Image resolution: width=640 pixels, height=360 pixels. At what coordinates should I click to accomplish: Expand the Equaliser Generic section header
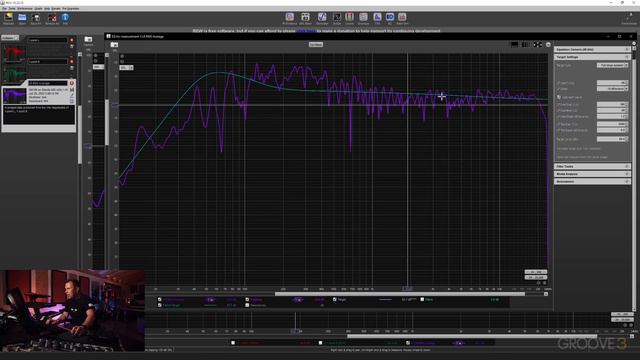[x=592, y=49]
